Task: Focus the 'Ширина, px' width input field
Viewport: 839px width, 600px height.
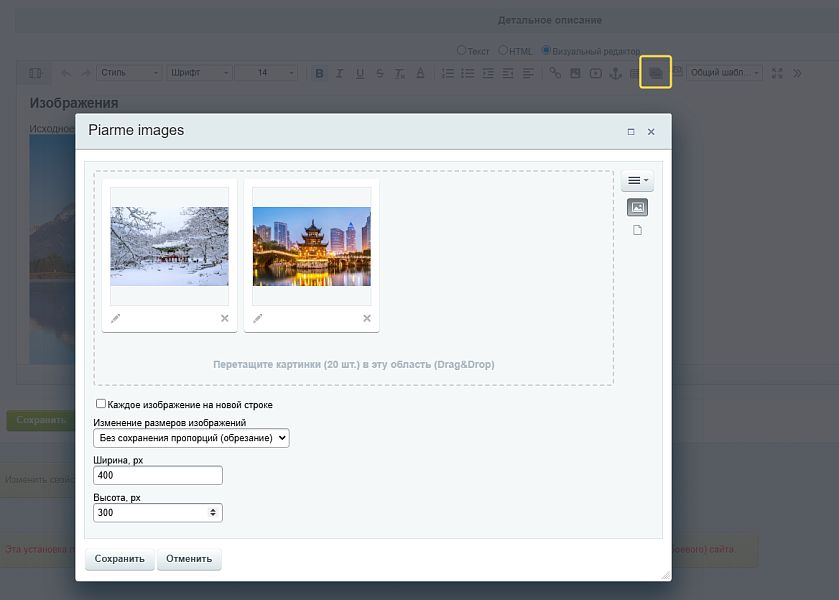Action: pyautogui.click(x=157, y=475)
